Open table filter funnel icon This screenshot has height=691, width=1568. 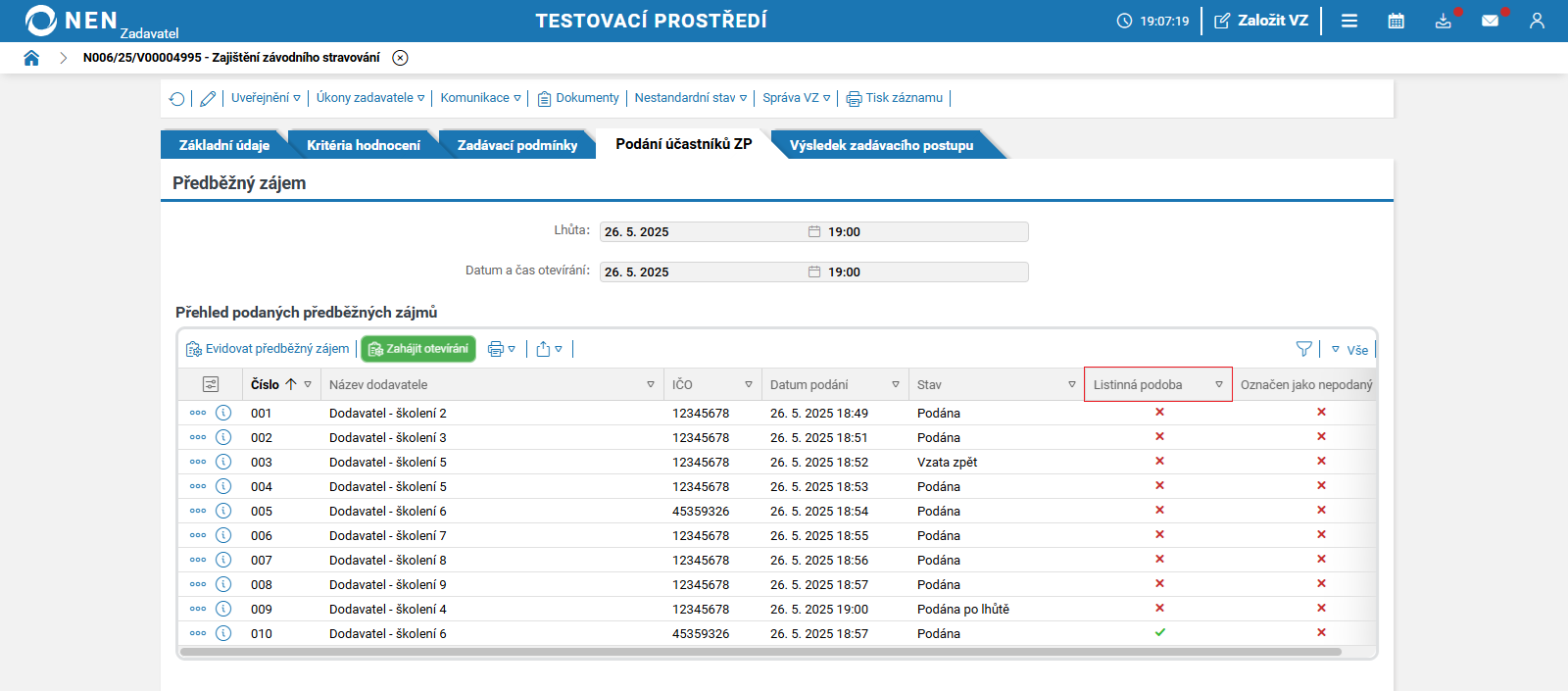pyautogui.click(x=1303, y=349)
